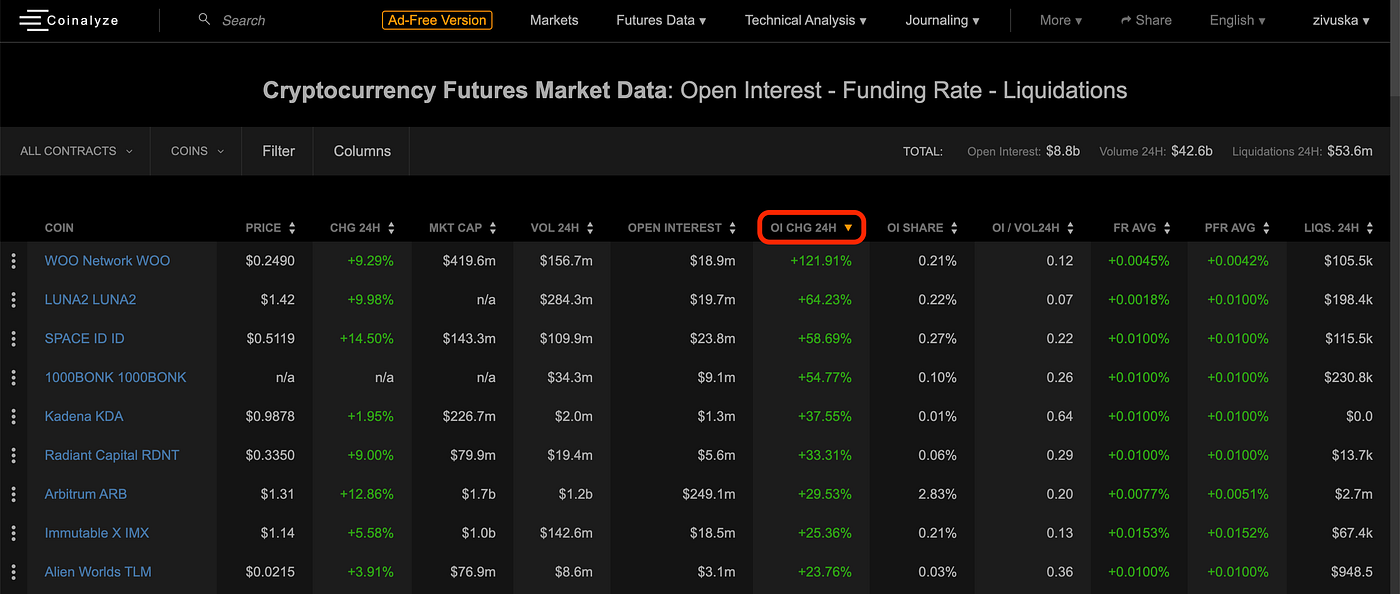The image size is (1400, 594).
Task: Sort table by VOL 24H column
Action: tap(562, 228)
